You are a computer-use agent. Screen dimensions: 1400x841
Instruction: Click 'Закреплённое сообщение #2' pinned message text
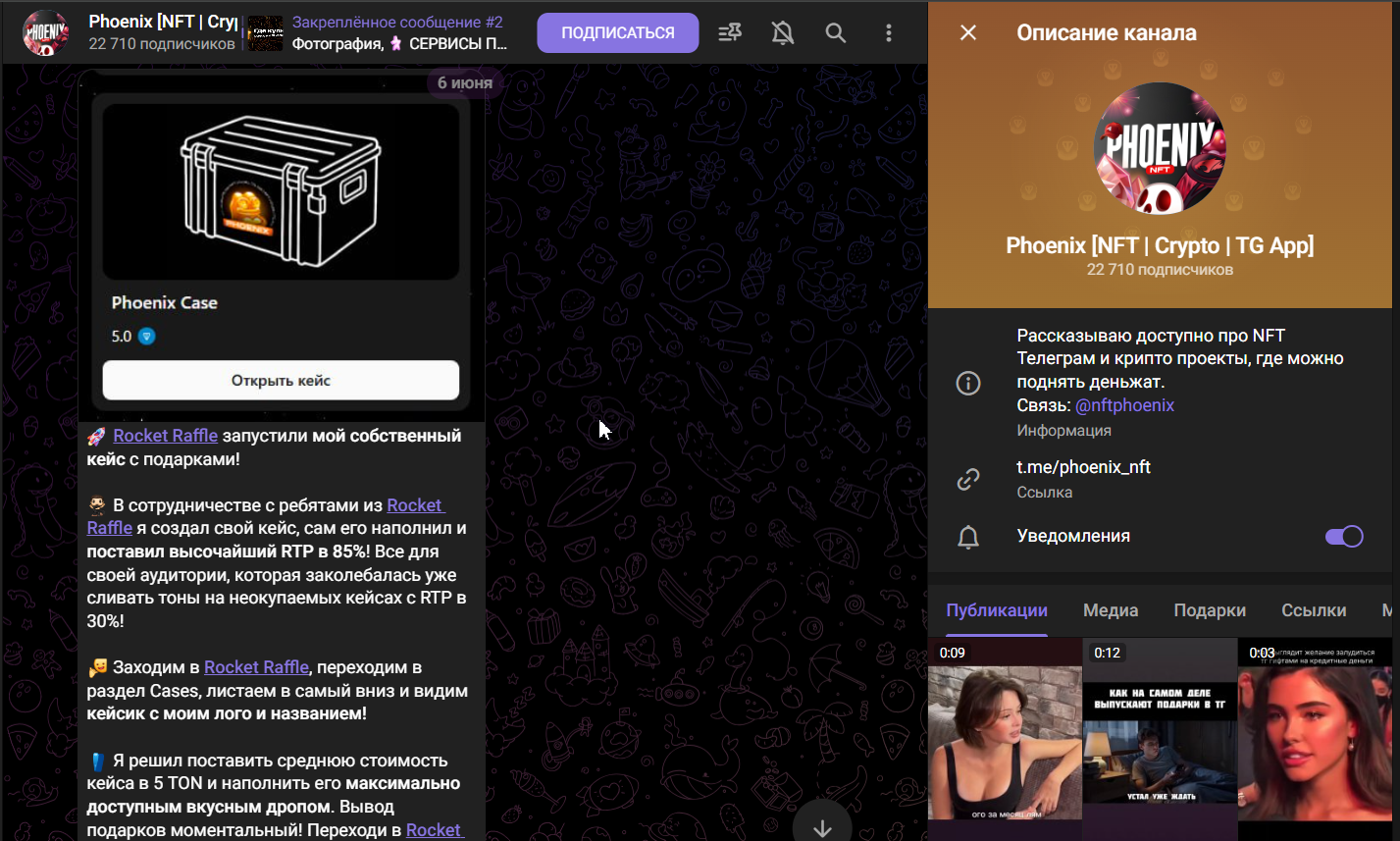tap(397, 22)
